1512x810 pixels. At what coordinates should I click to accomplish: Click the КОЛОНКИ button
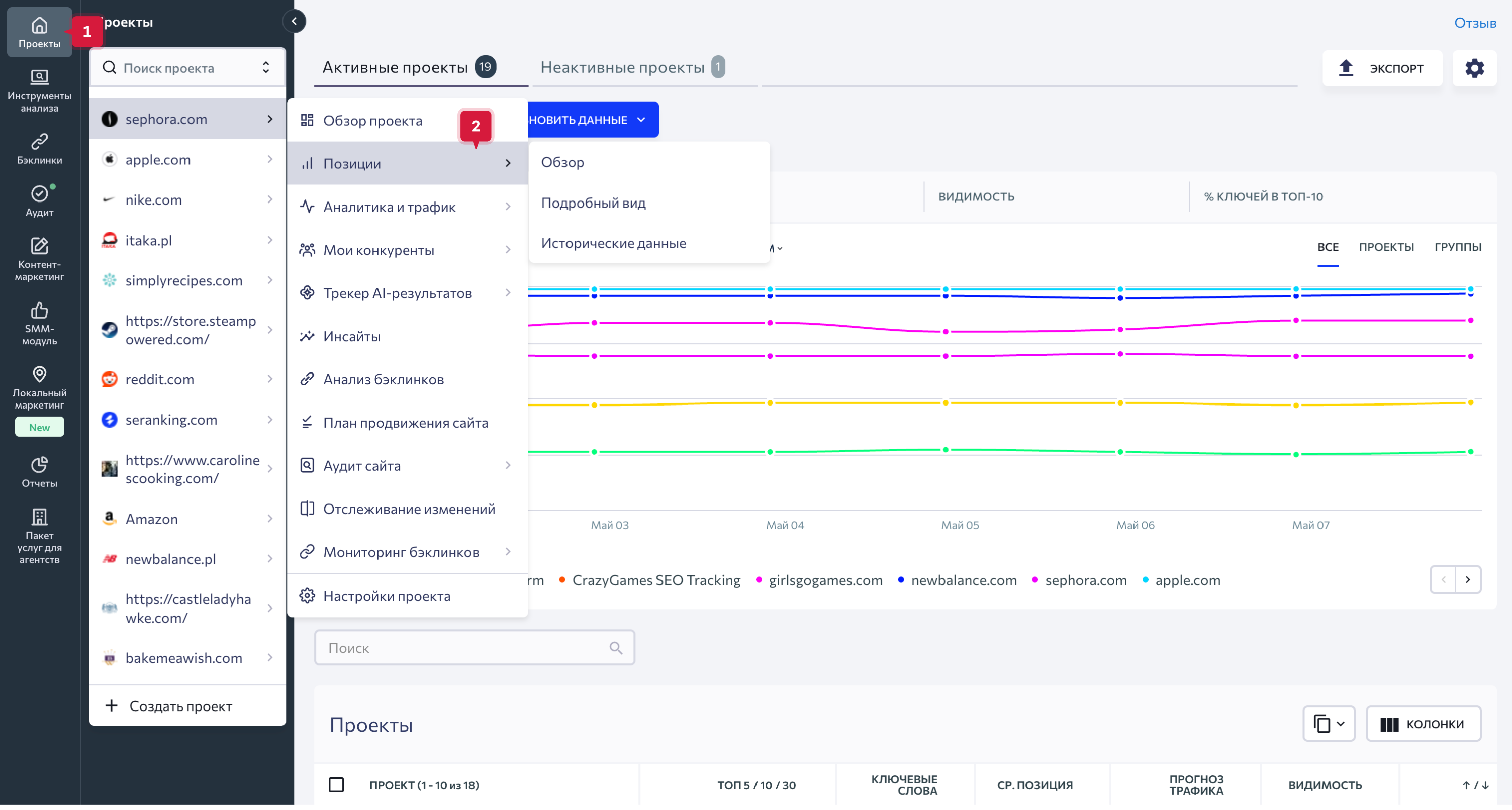coord(1423,723)
